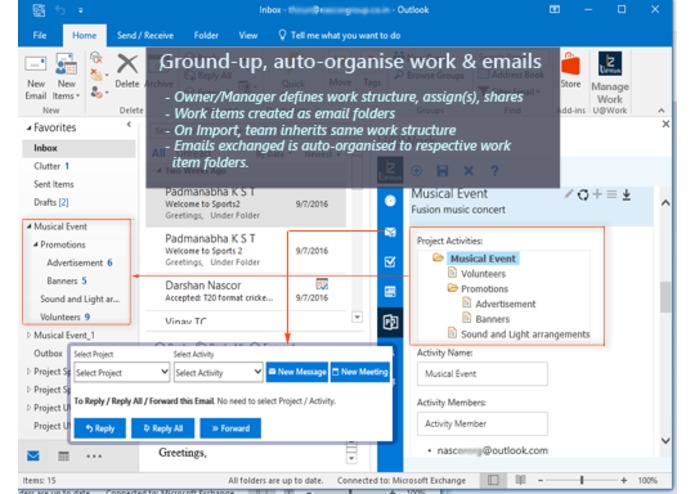695x494 pixels.
Task: Click the calendar card icon in blue sidebar
Action: coord(390,292)
